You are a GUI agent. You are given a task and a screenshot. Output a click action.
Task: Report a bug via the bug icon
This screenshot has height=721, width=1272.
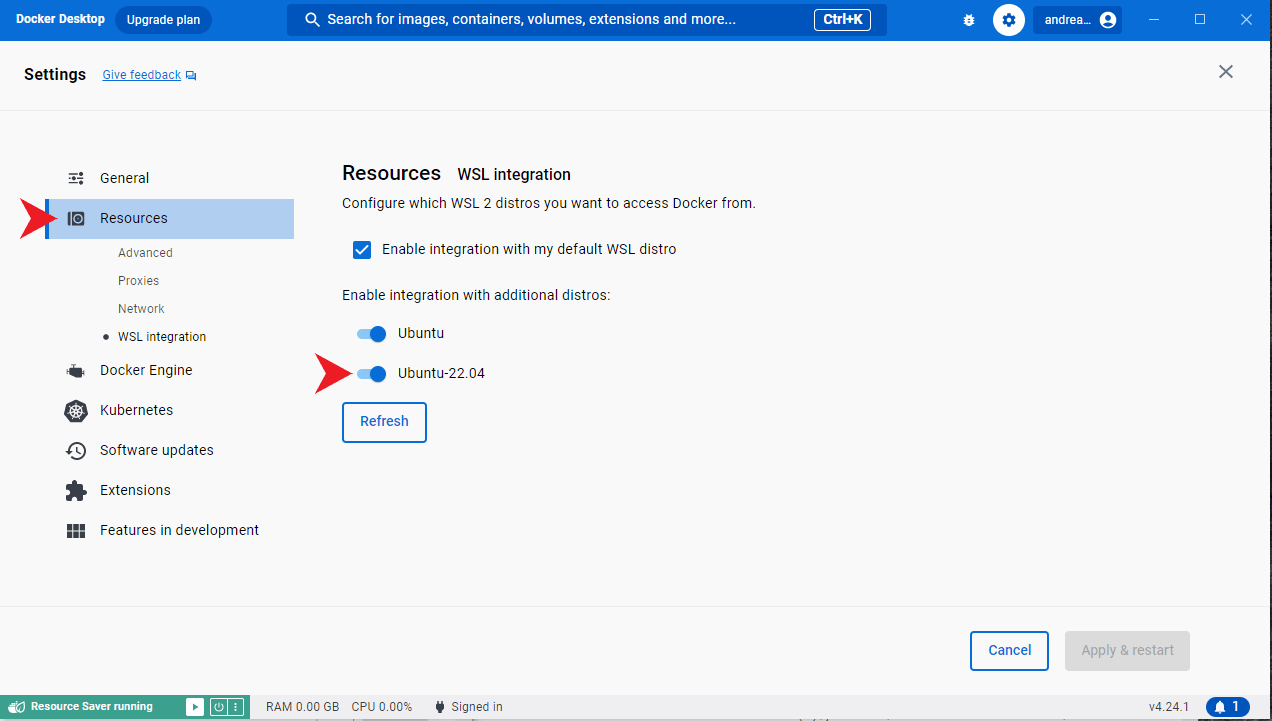pyautogui.click(x=968, y=19)
